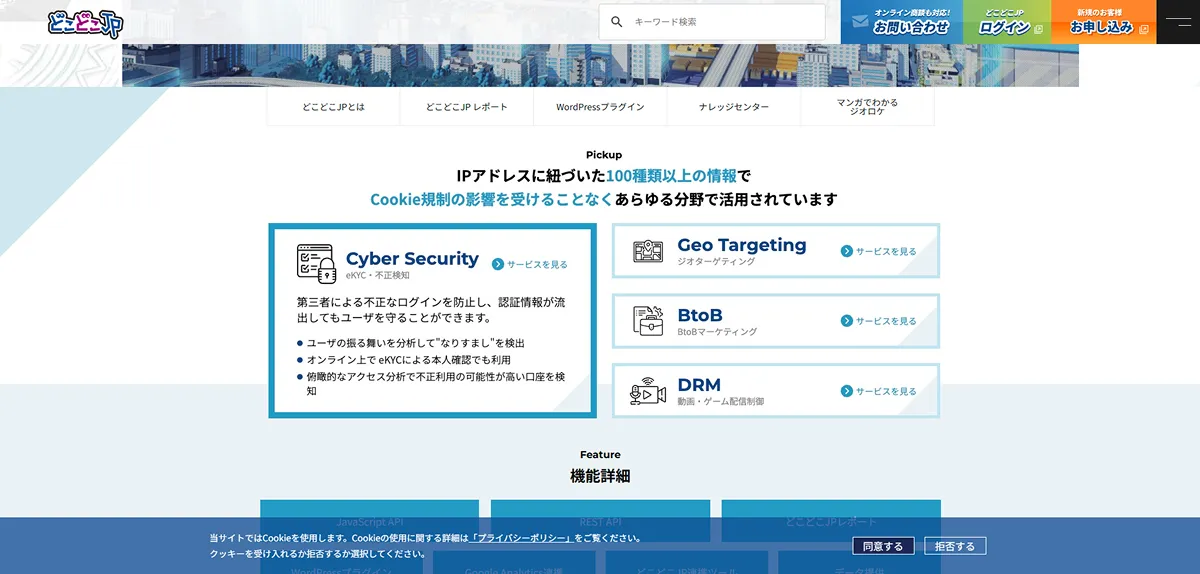This screenshot has height=574, width=1200.
Task: Click the BtoBマーケティング subtitle
Action: point(717,331)
